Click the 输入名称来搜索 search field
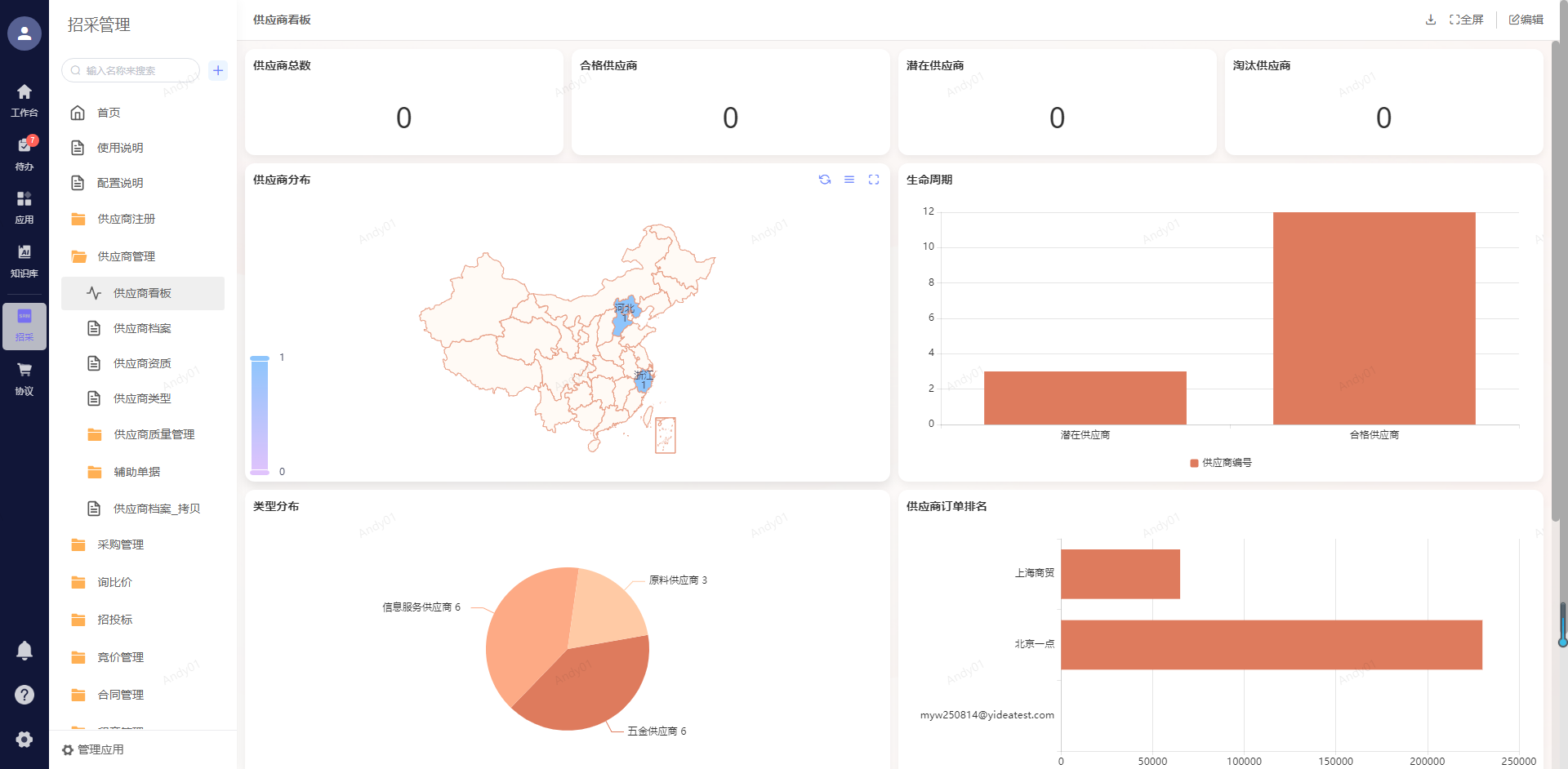Image resolution: width=1568 pixels, height=769 pixels. coord(135,70)
